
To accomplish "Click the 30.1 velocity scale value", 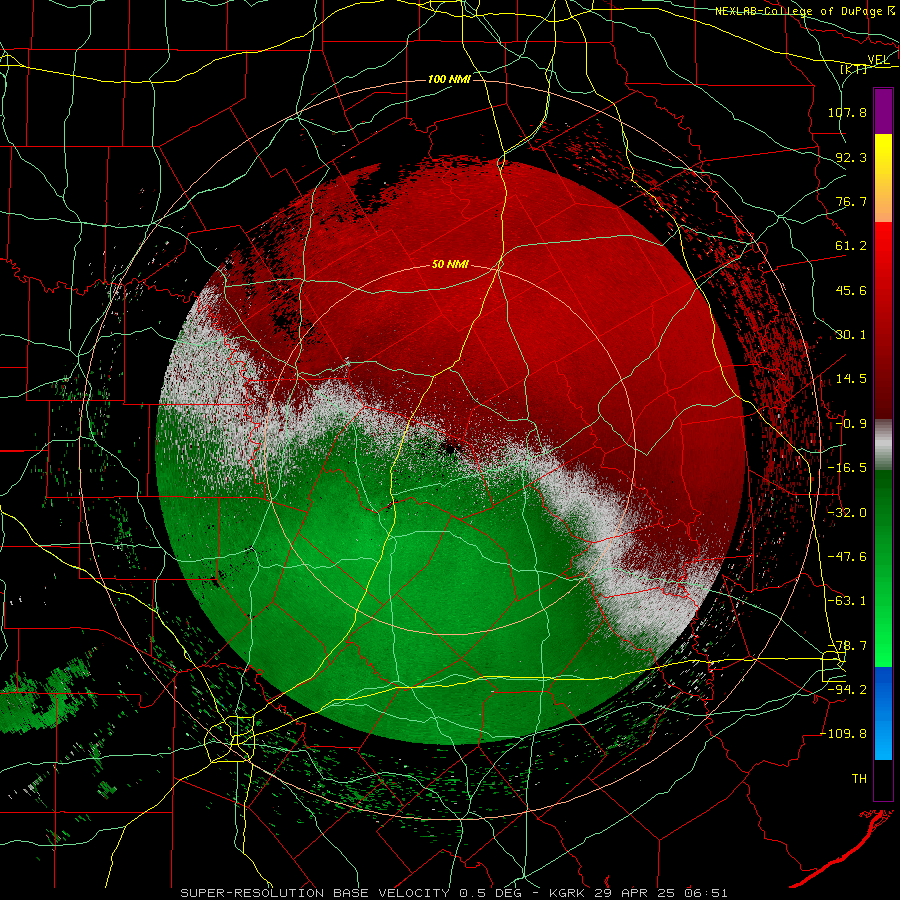I will click(x=851, y=335).
